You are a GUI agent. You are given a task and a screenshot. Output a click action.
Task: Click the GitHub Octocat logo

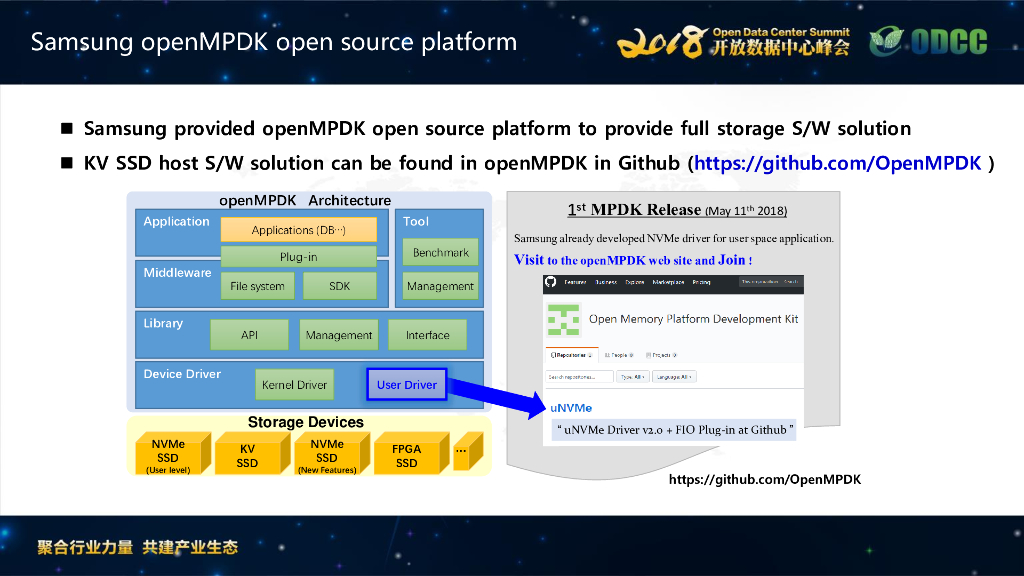click(x=550, y=282)
